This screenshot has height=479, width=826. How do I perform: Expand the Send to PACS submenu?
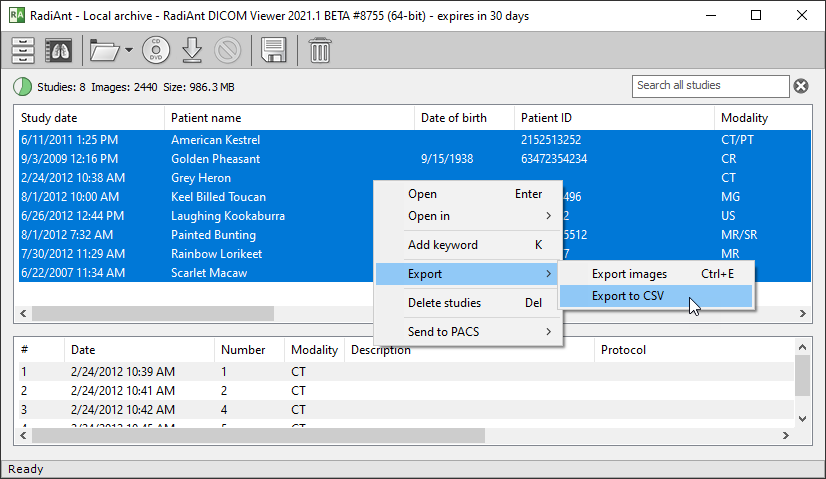[x=468, y=332]
